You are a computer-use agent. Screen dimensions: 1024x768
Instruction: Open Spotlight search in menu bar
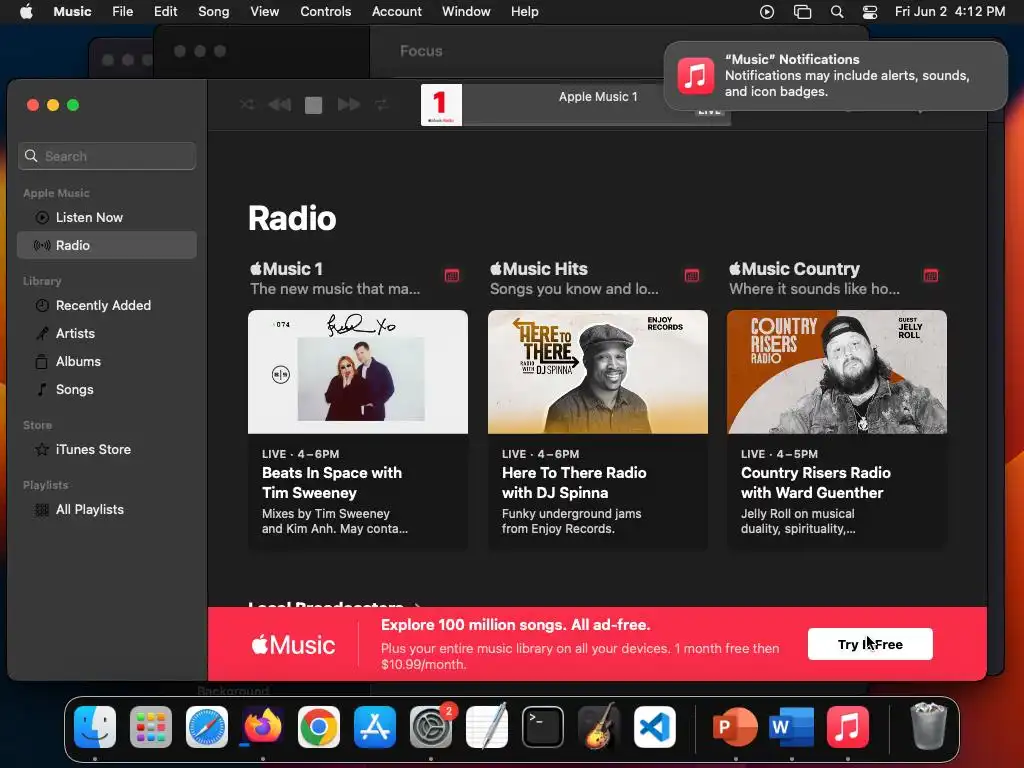click(x=837, y=12)
